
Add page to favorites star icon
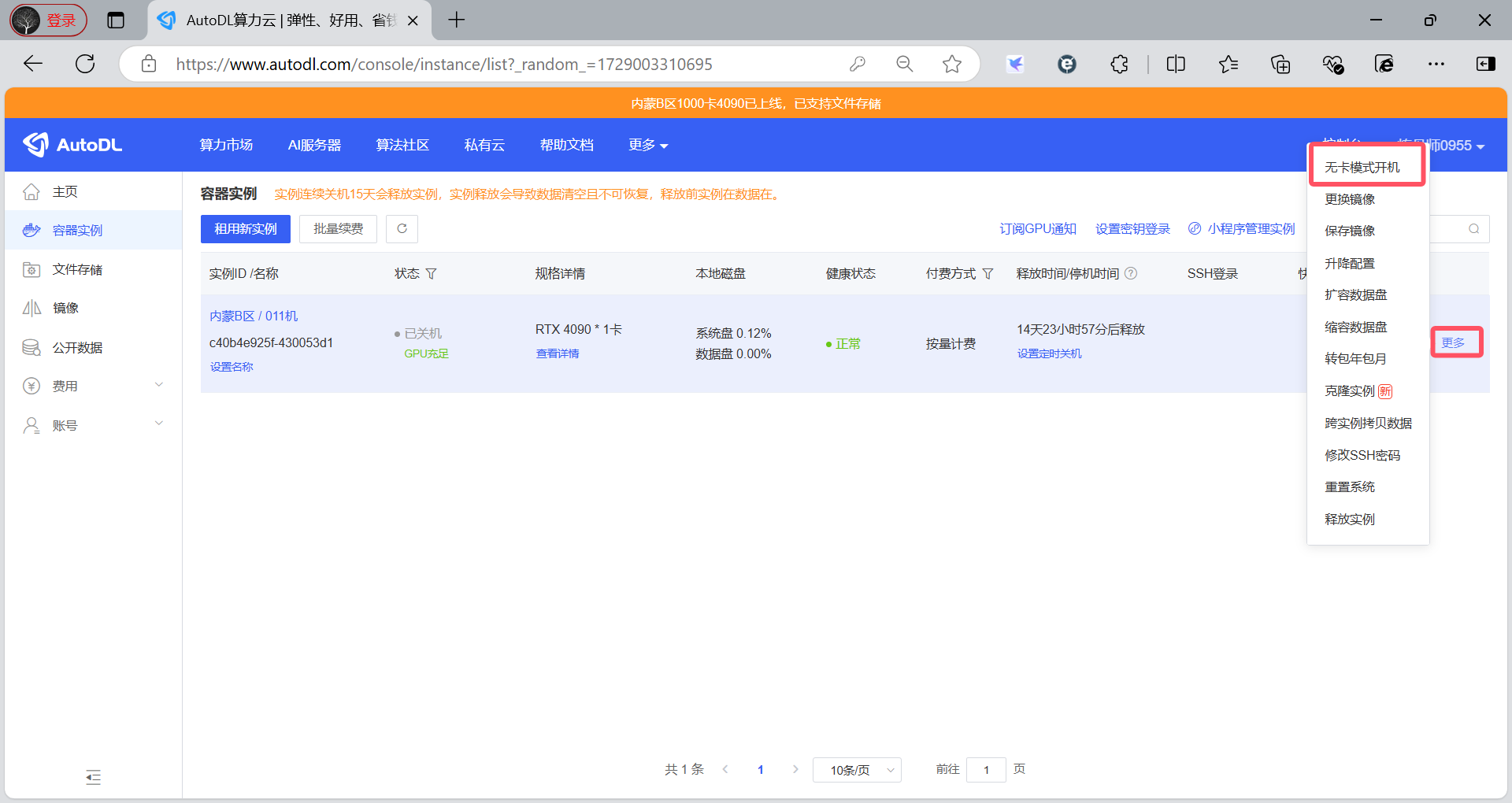click(x=952, y=64)
